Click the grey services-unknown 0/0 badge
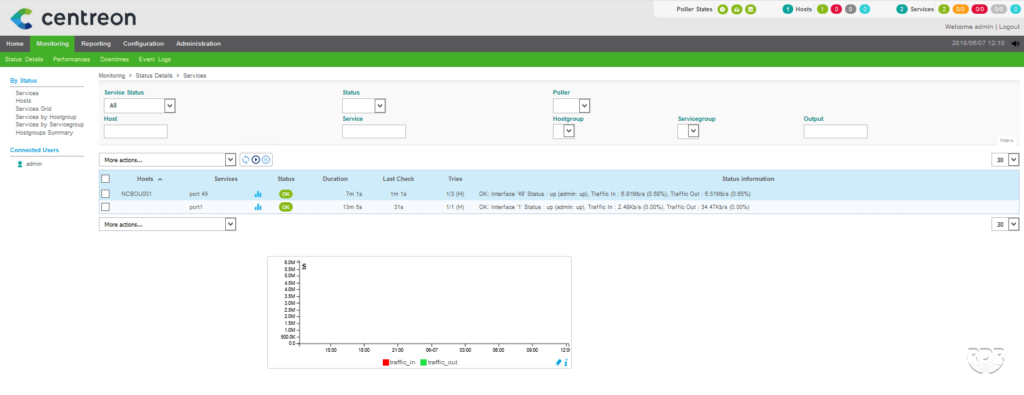This screenshot has width=1024, height=395. [999, 9]
